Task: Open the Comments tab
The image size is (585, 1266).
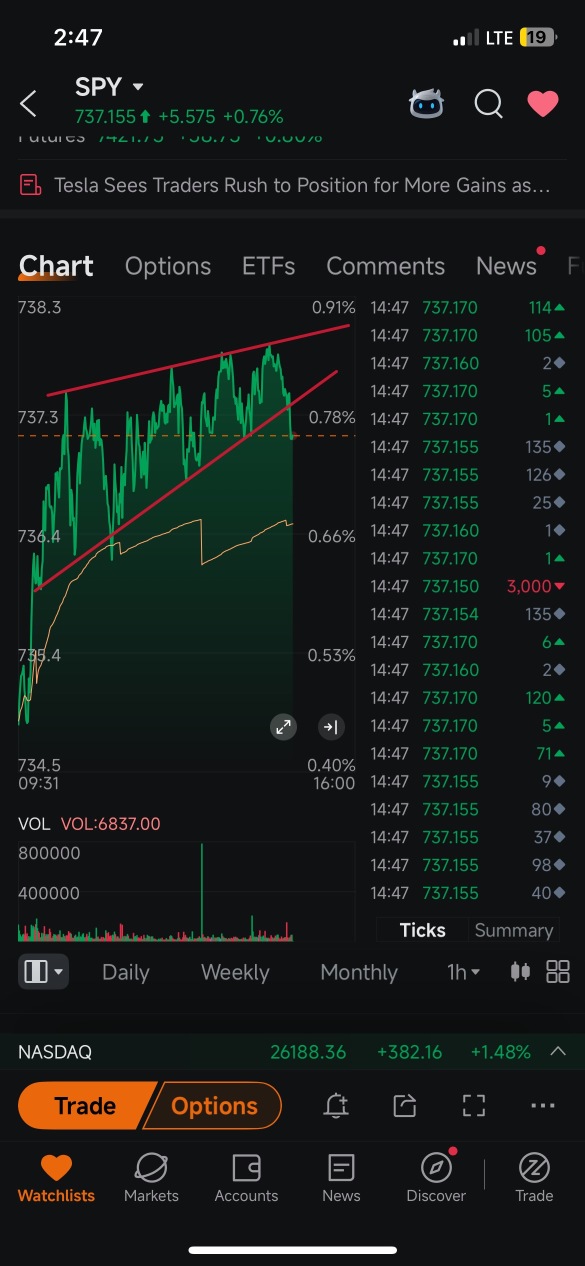Action: pyautogui.click(x=385, y=266)
